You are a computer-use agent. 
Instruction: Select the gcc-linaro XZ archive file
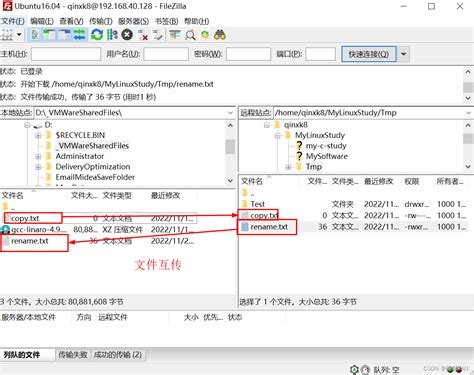[x=39, y=230]
